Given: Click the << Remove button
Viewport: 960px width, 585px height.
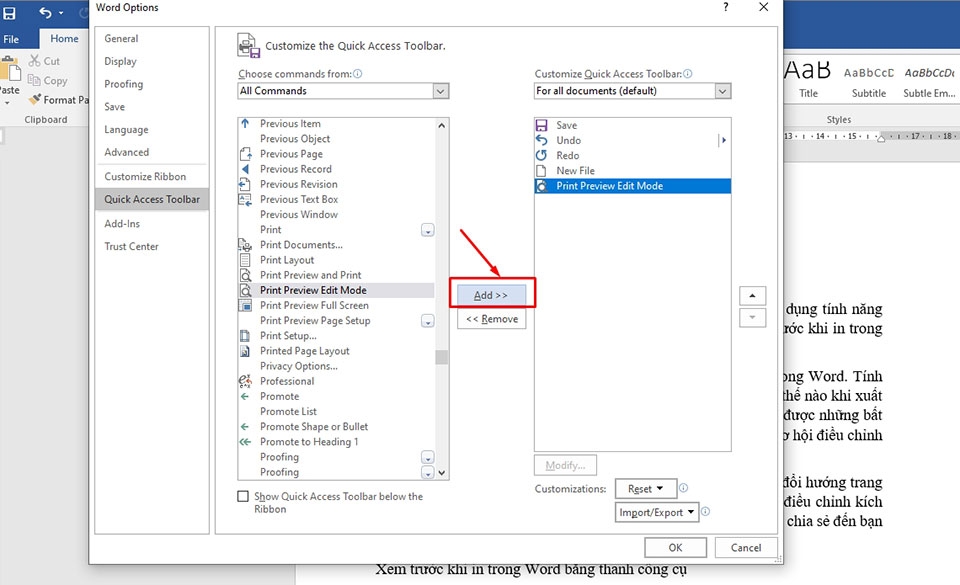Looking at the screenshot, I should (x=491, y=319).
